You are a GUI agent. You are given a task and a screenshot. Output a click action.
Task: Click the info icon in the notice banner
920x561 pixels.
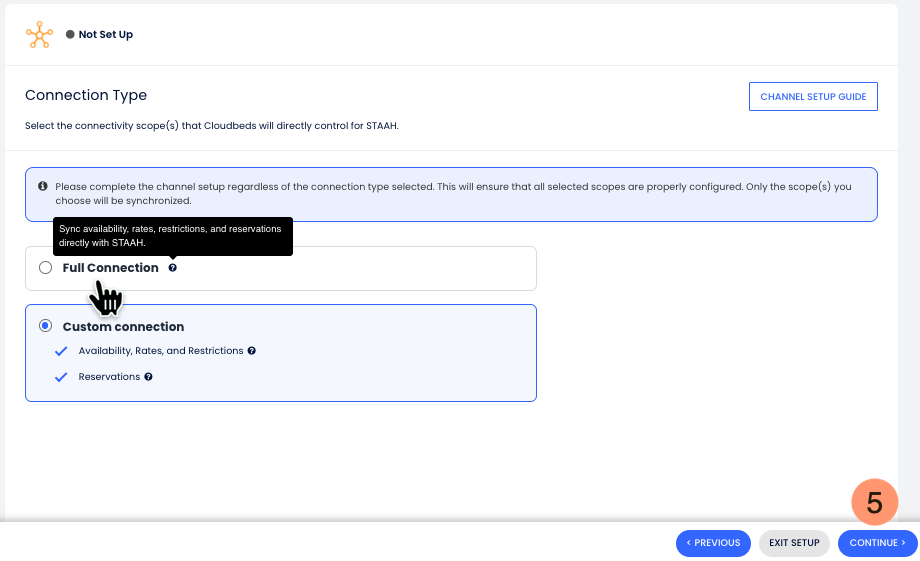pyautogui.click(x=43, y=187)
